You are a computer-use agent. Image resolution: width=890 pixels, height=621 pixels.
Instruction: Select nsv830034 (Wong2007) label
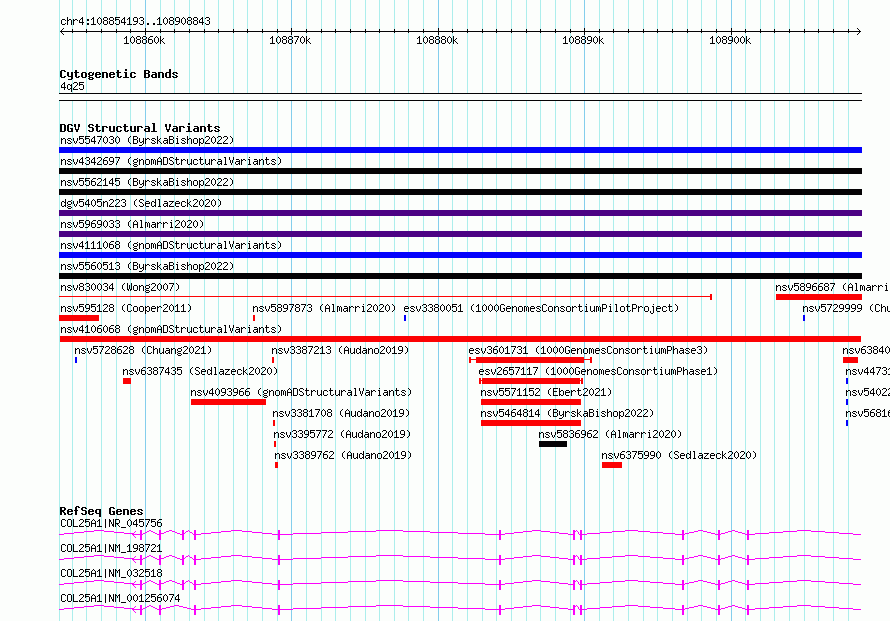tap(120, 287)
